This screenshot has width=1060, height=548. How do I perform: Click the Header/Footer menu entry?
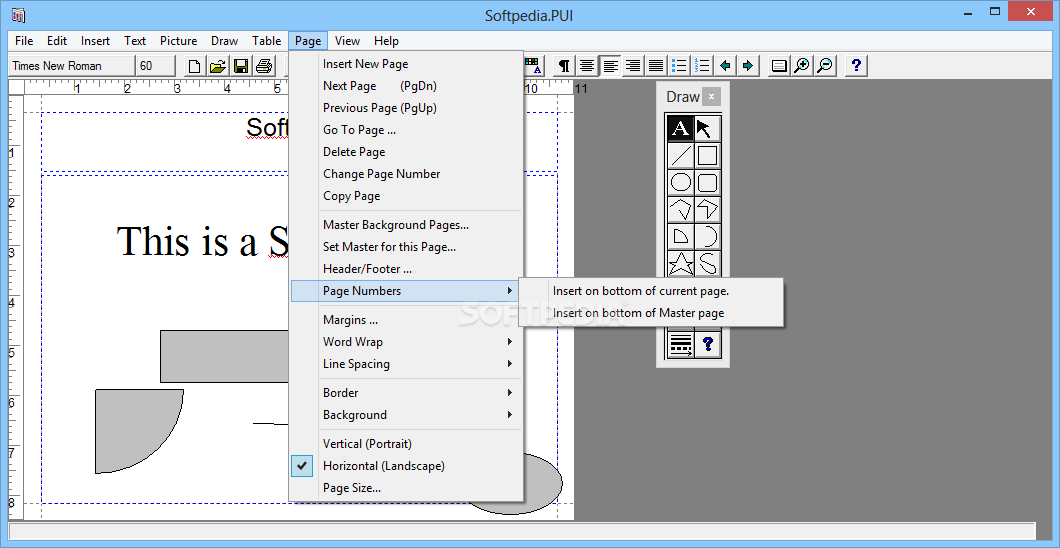tap(367, 269)
